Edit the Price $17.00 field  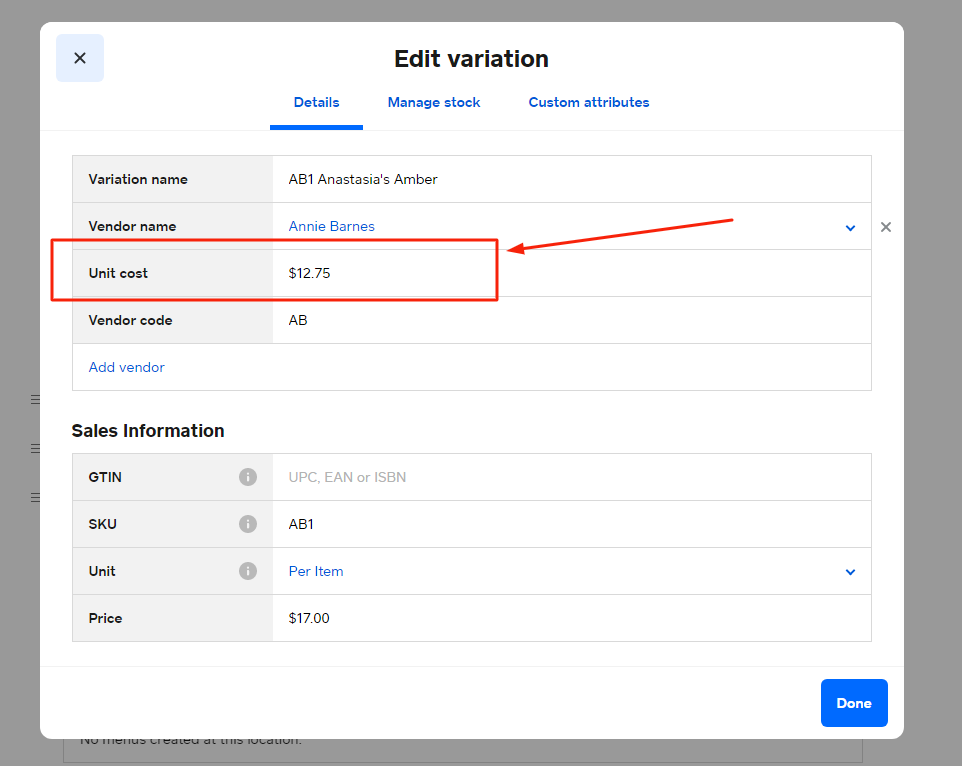pyautogui.click(x=570, y=618)
